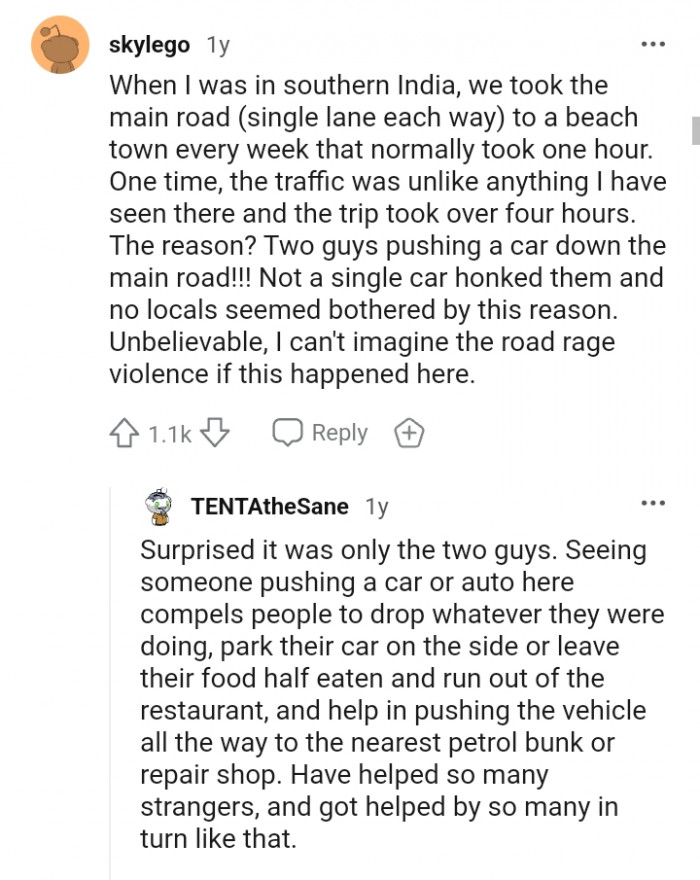This screenshot has height=880, width=700.
Task: Click the scrollbar thumb on the right edge
Action: pyautogui.click(x=695, y=130)
